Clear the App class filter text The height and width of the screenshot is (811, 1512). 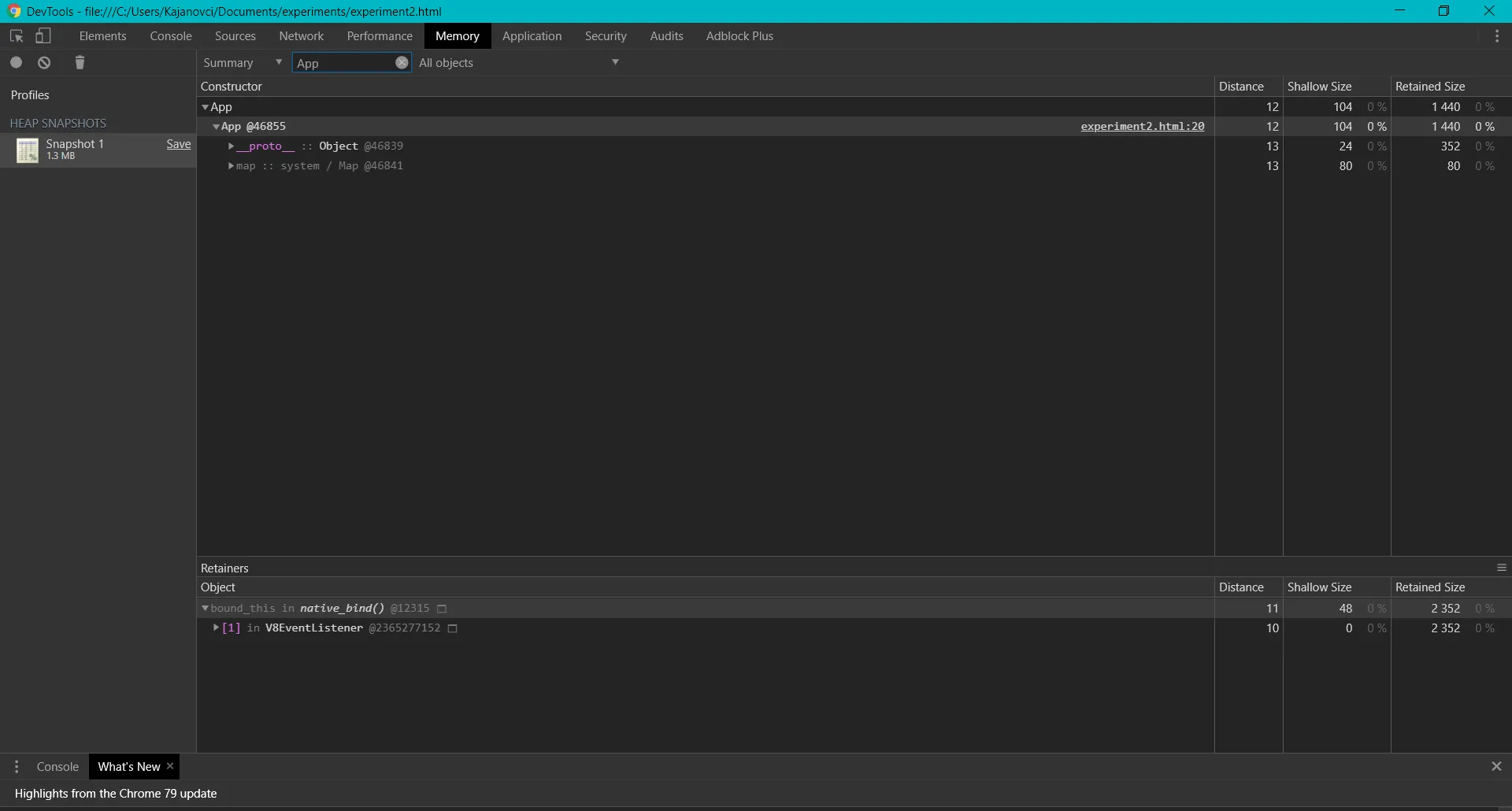pyautogui.click(x=402, y=63)
